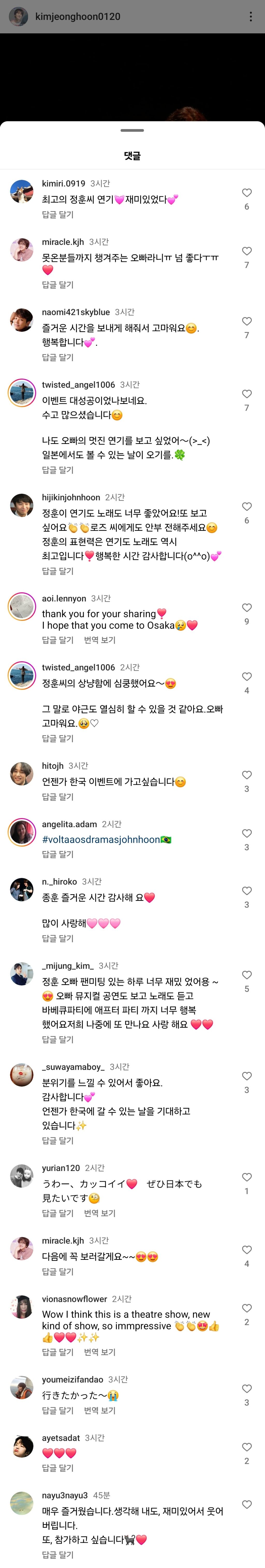
Task: Open the three-dot more options menu
Action: click(x=251, y=17)
